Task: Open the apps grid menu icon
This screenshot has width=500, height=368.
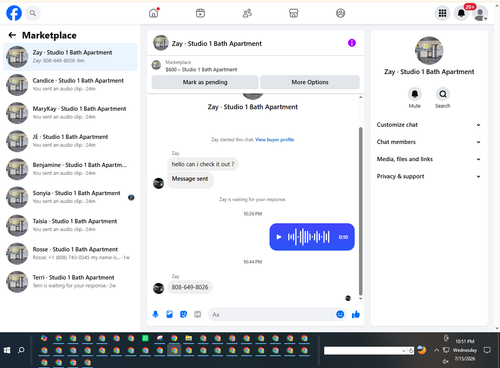Action: (x=442, y=13)
